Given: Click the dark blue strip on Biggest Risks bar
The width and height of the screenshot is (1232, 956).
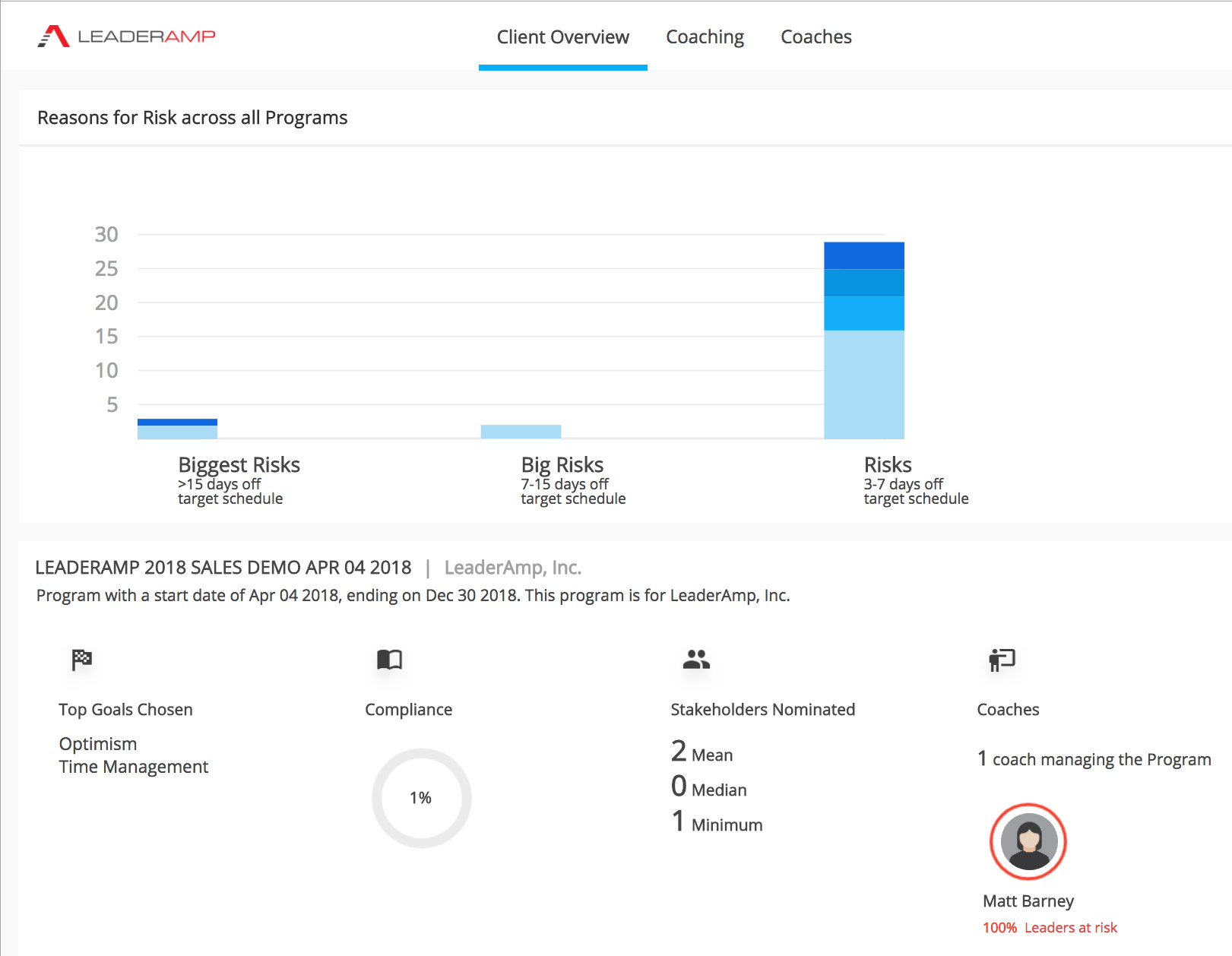Looking at the screenshot, I should pos(177,422).
